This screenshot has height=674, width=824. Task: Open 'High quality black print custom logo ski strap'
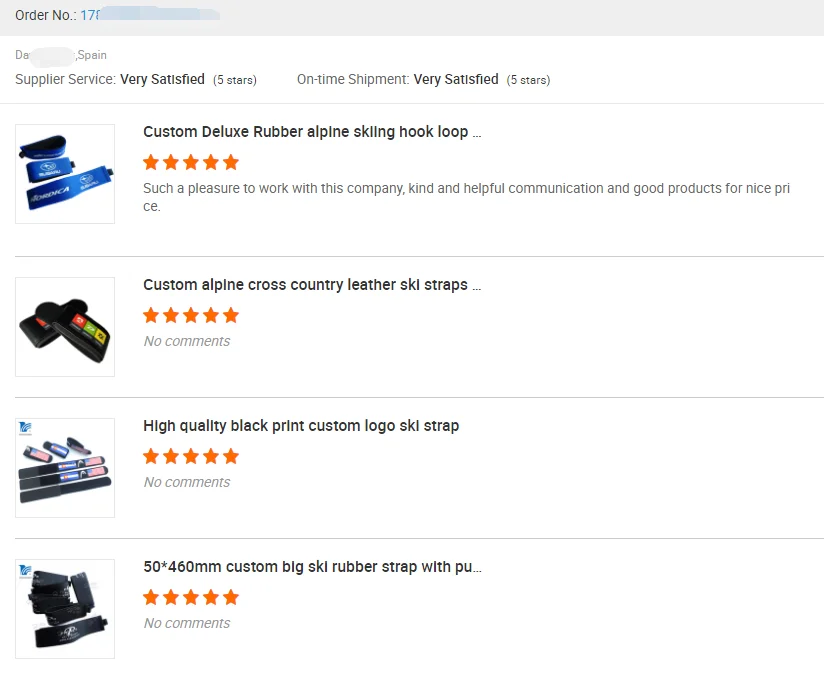pyautogui.click(x=301, y=426)
